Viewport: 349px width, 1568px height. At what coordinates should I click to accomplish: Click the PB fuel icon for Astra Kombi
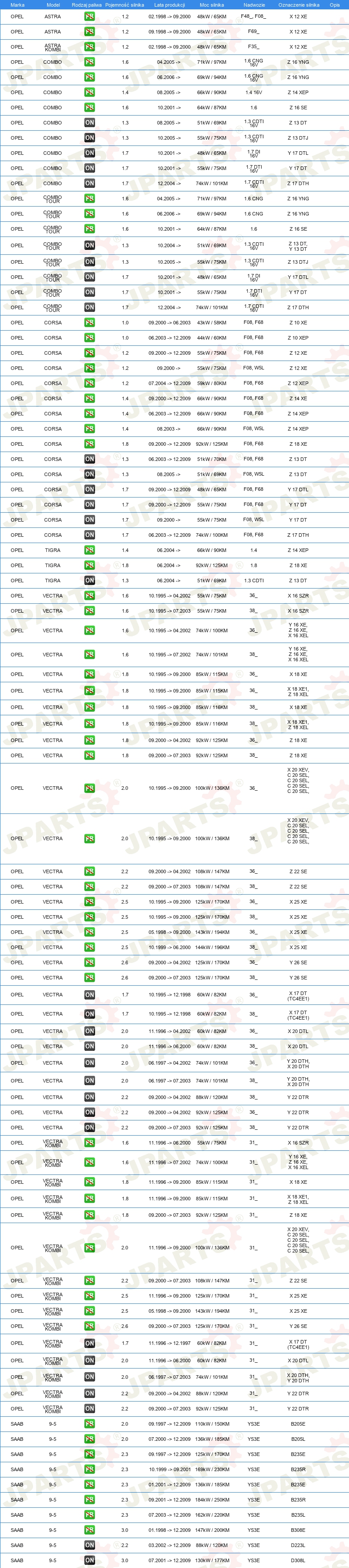[90, 47]
